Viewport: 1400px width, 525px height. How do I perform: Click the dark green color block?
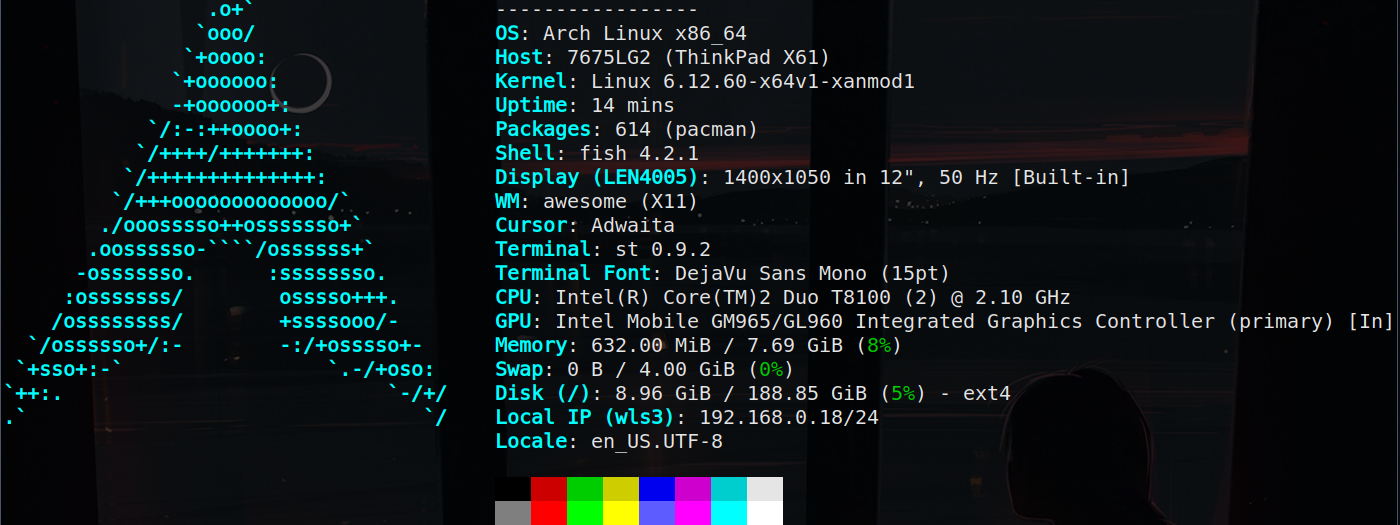coord(585,489)
